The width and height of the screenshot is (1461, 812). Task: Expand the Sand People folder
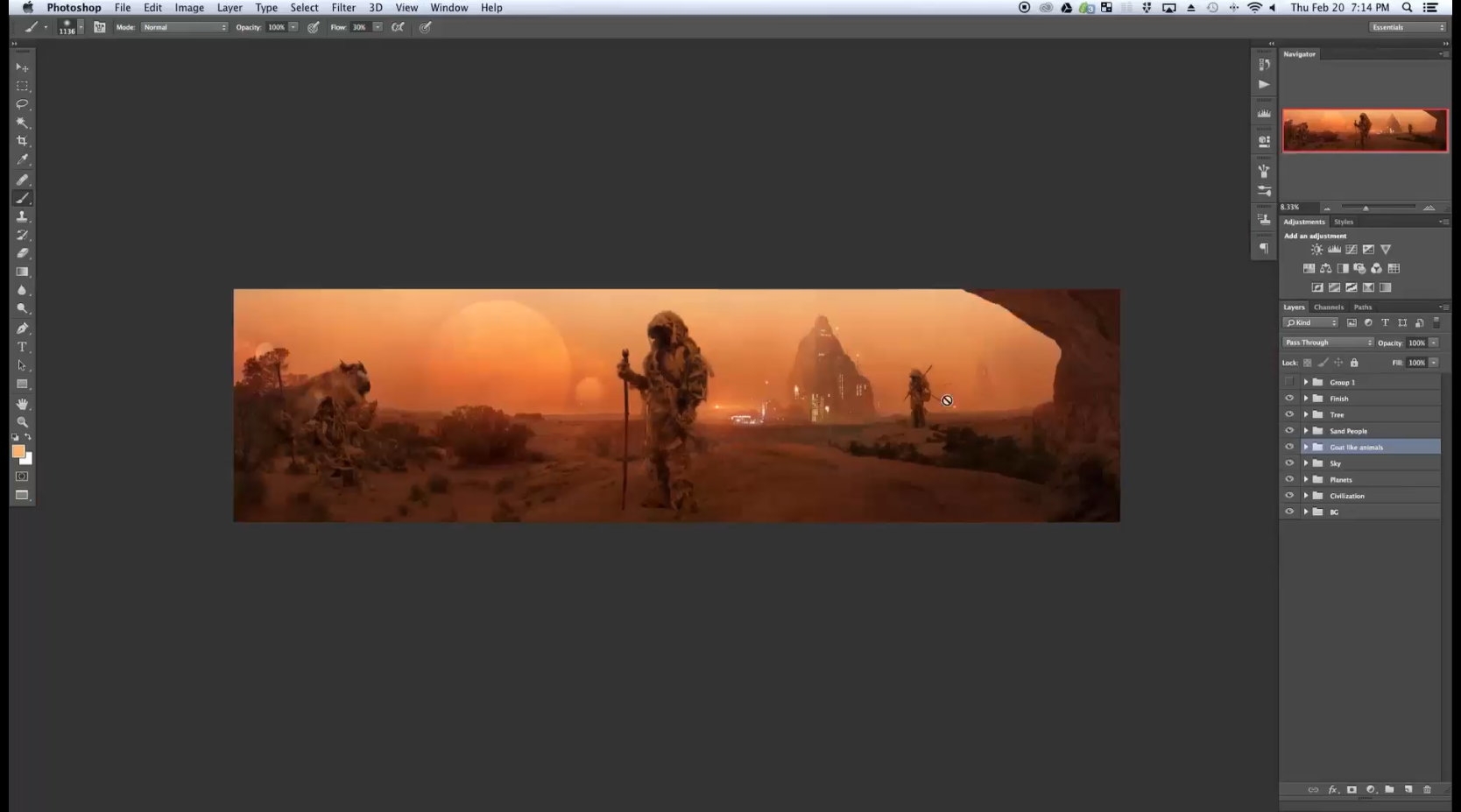(1306, 431)
